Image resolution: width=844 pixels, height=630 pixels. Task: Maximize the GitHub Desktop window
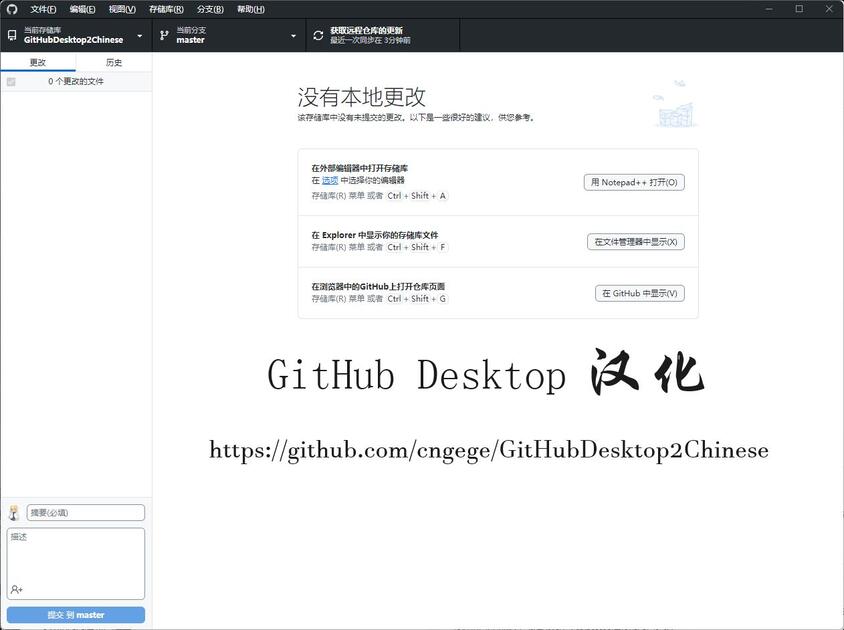coord(799,9)
